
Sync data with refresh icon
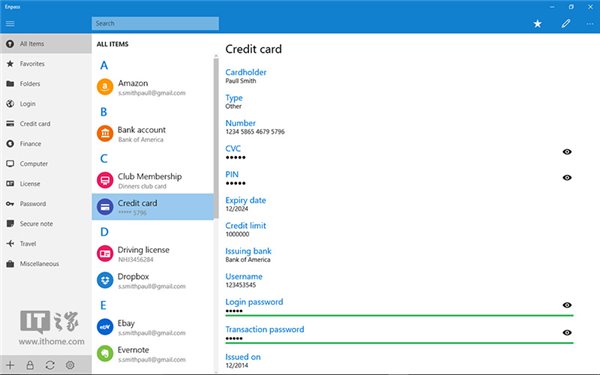coord(50,365)
